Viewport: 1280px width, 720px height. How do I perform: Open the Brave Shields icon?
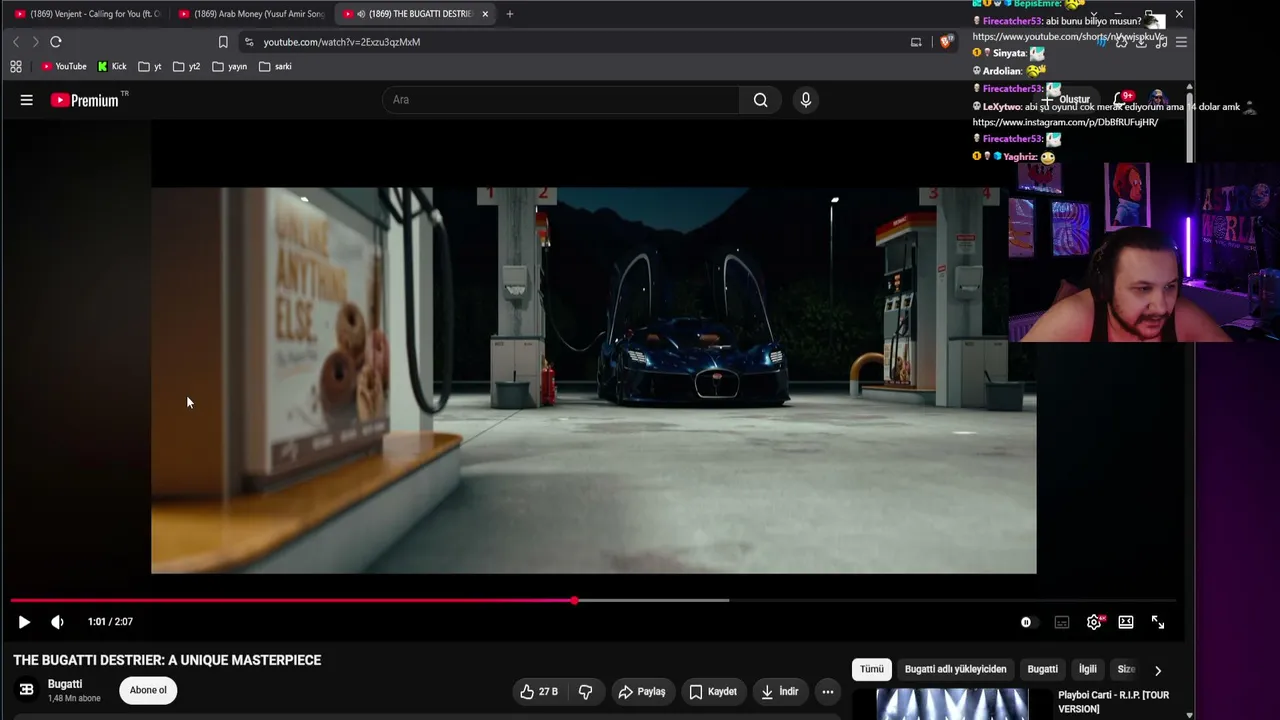(946, 42)
